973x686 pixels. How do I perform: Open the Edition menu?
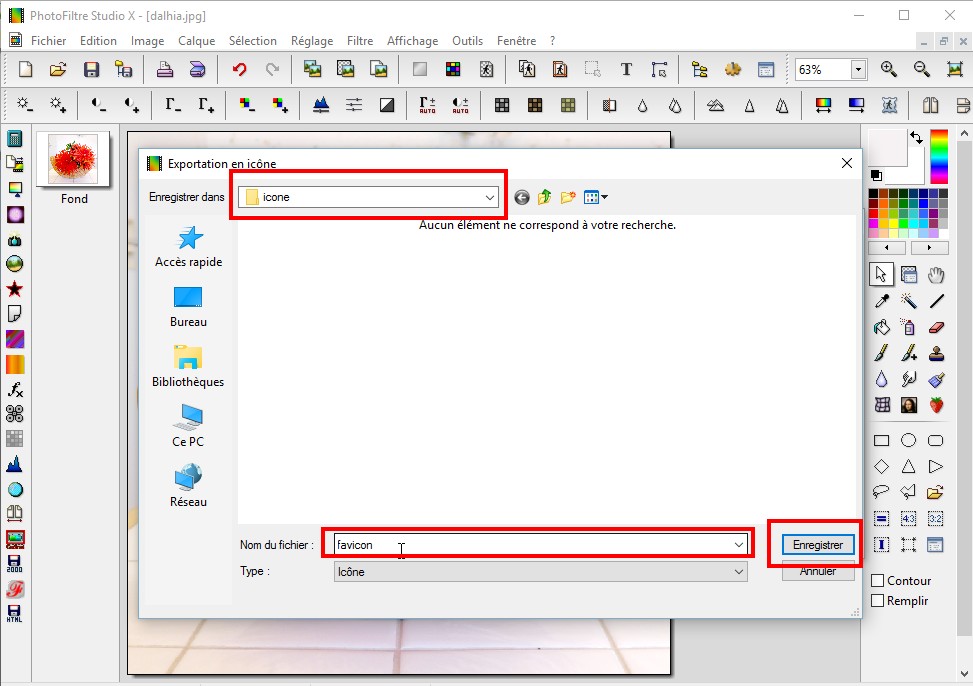click(x=98, y=41)
